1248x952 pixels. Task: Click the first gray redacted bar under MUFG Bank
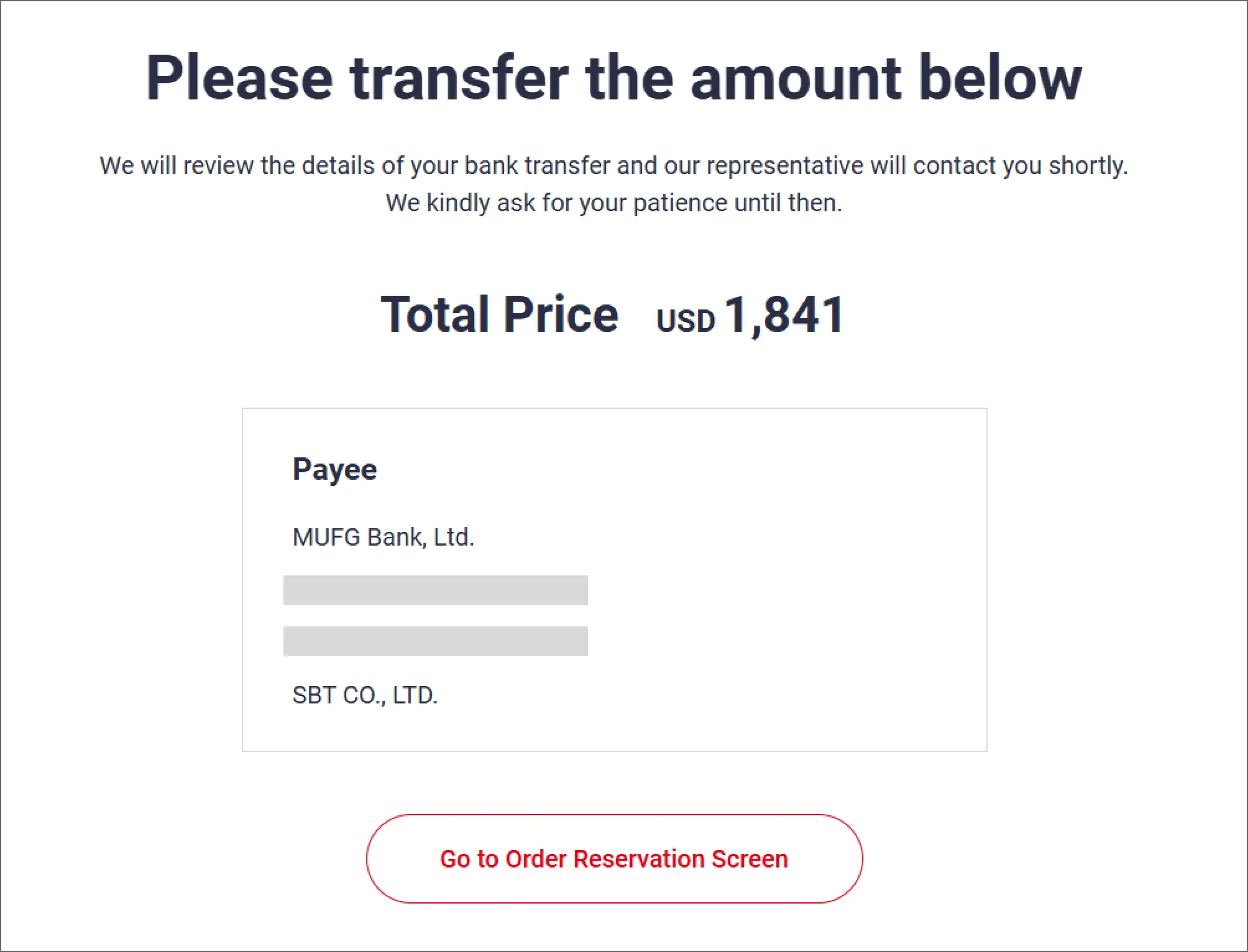coord(435,590)
